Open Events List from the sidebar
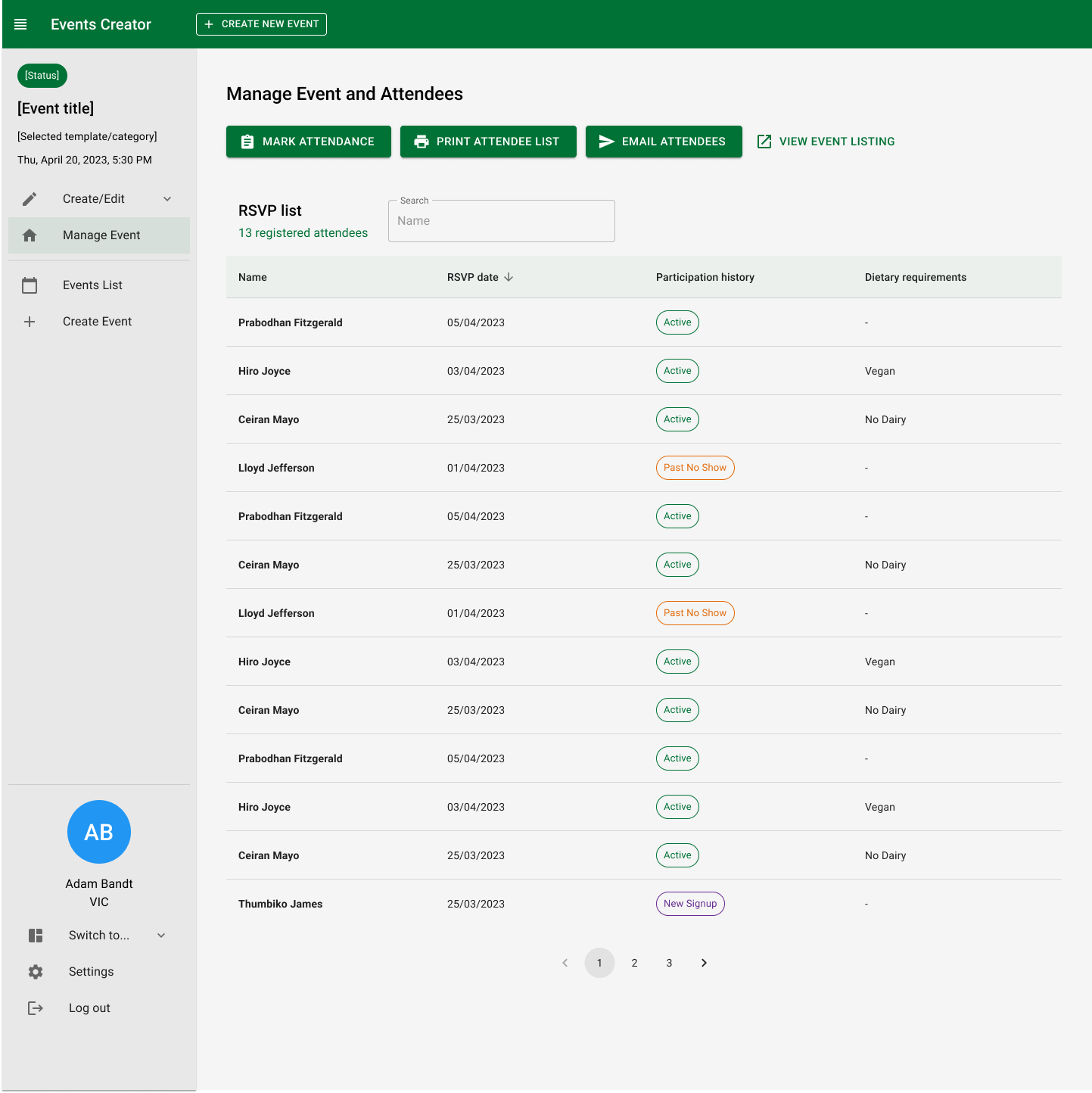 pyautogui.click(x=92, y=285)
